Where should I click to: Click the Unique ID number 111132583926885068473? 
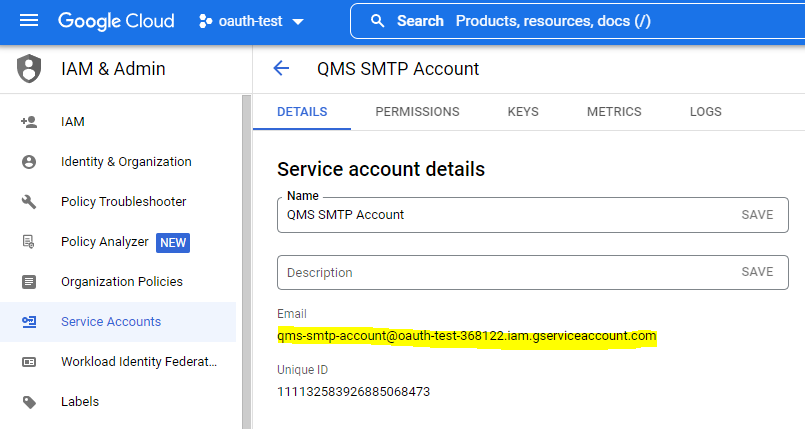click(x=353, y=392)
